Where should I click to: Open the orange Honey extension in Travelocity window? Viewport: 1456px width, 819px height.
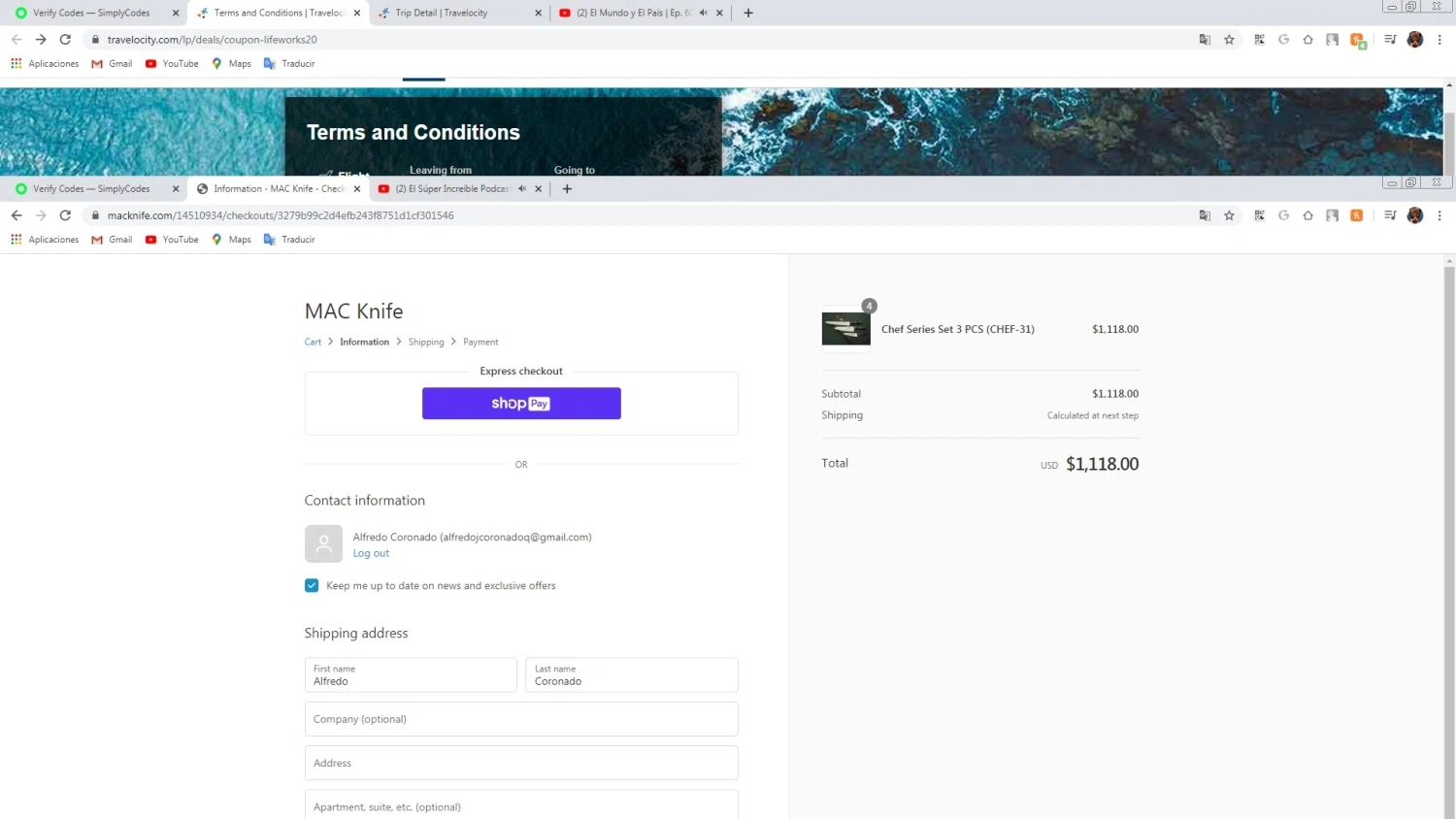[x=1357, y=40]
